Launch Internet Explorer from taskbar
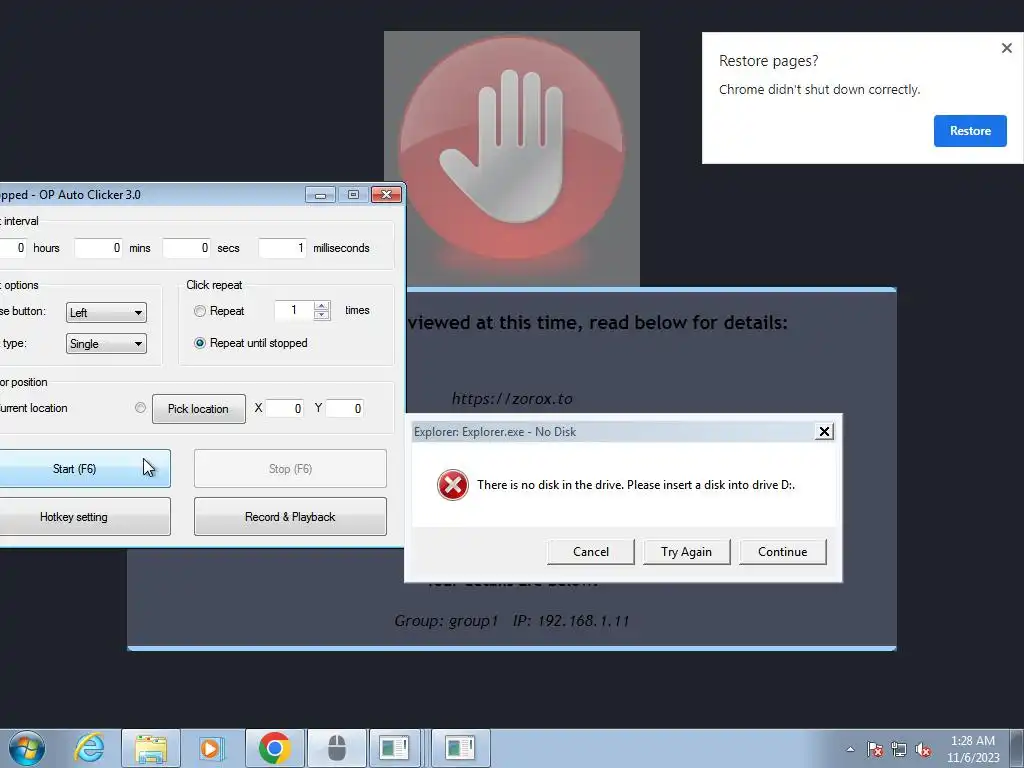Screen dimensions: 1024x768 point(89,748)
